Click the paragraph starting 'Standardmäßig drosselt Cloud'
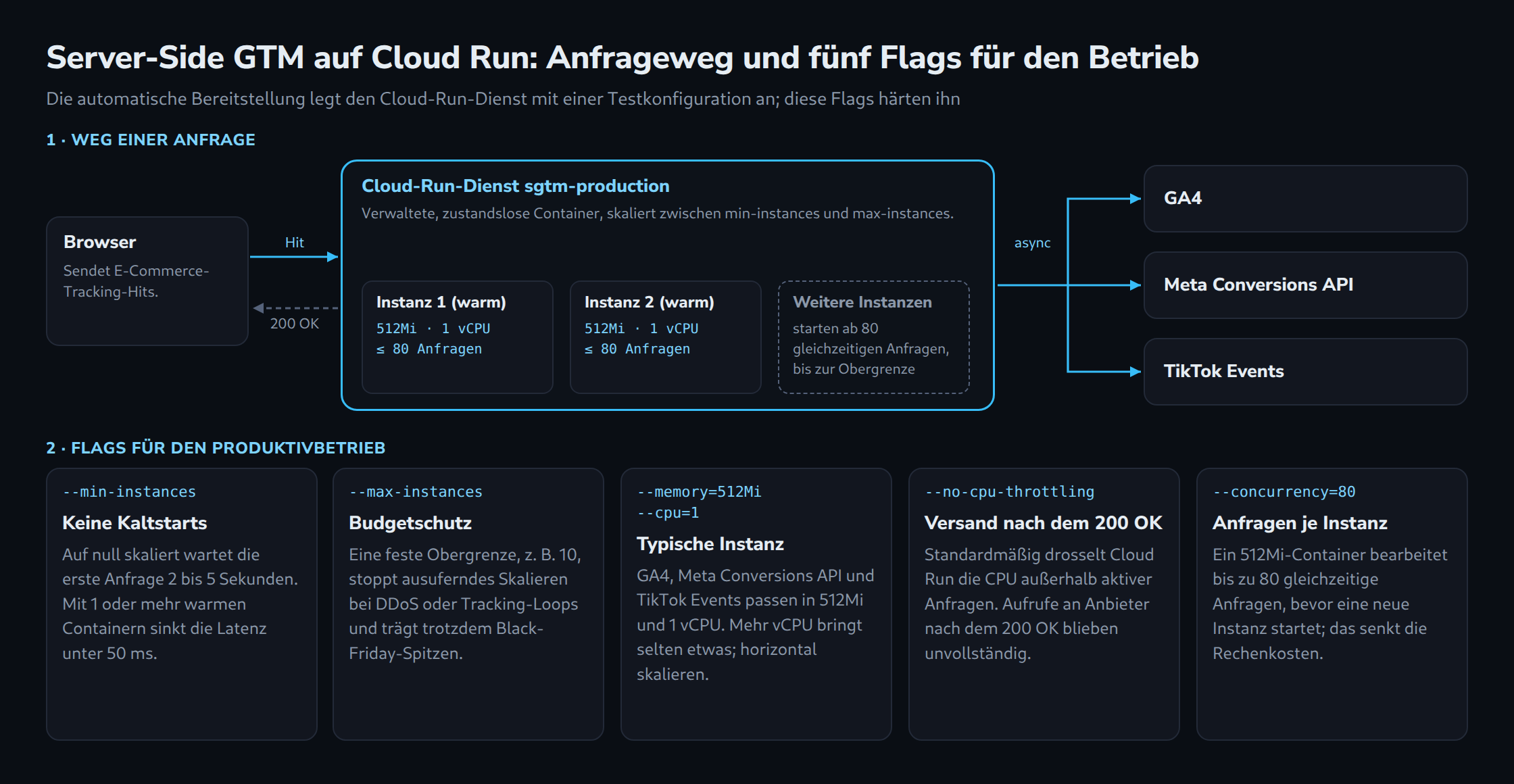 (1039, 604)
